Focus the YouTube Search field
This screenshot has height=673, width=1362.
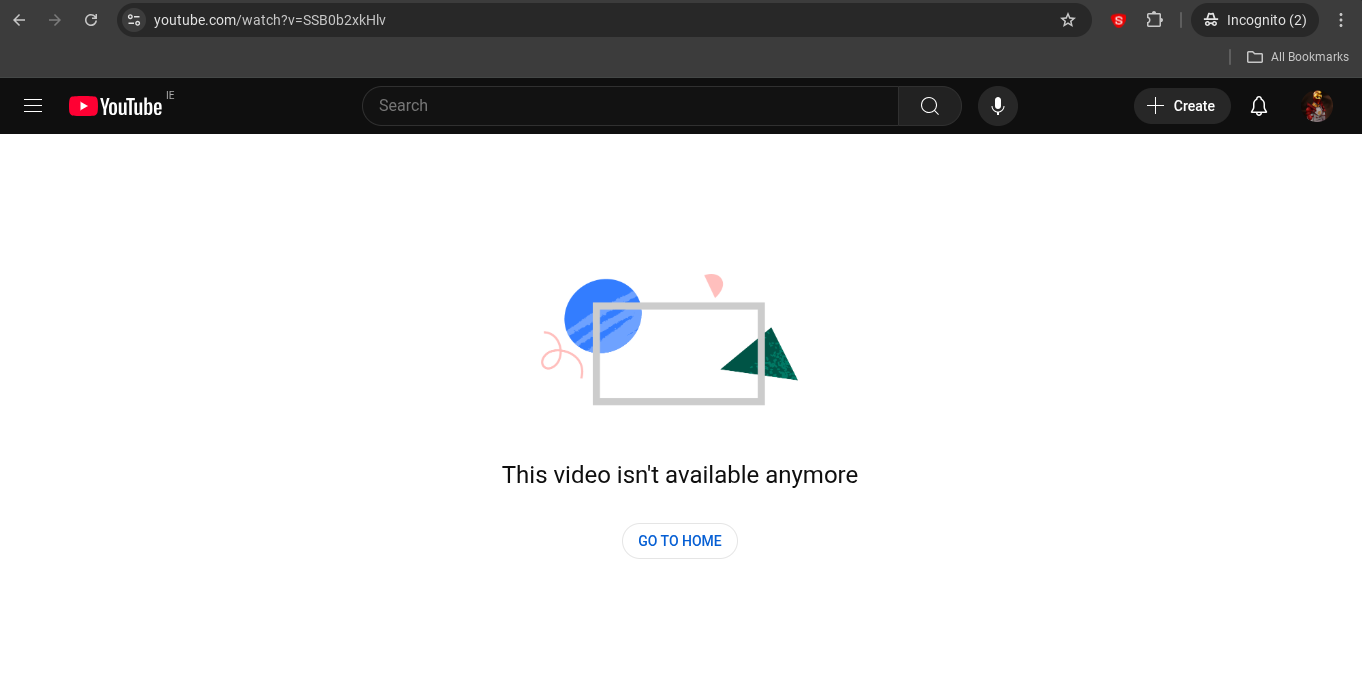tap(630, 106)
